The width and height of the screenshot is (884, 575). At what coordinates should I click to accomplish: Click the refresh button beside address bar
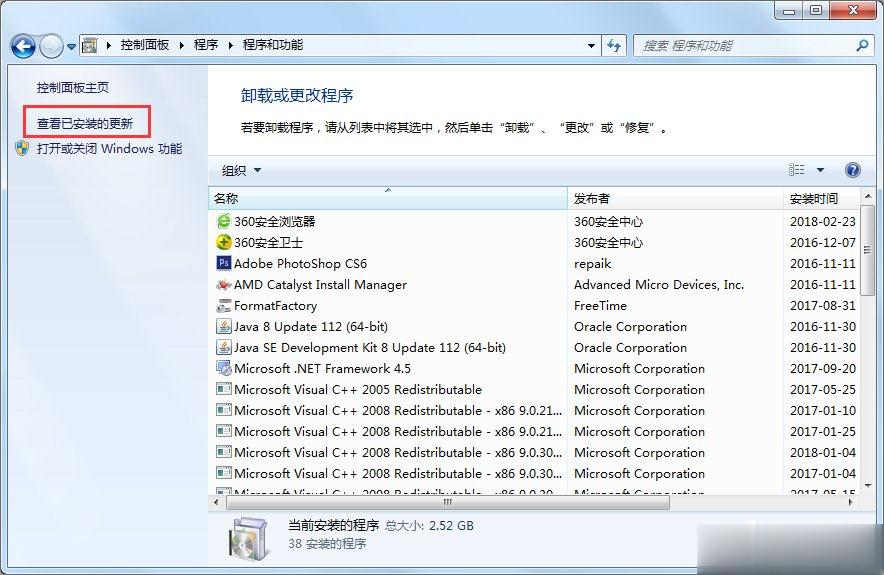click(x=614, y=46)
